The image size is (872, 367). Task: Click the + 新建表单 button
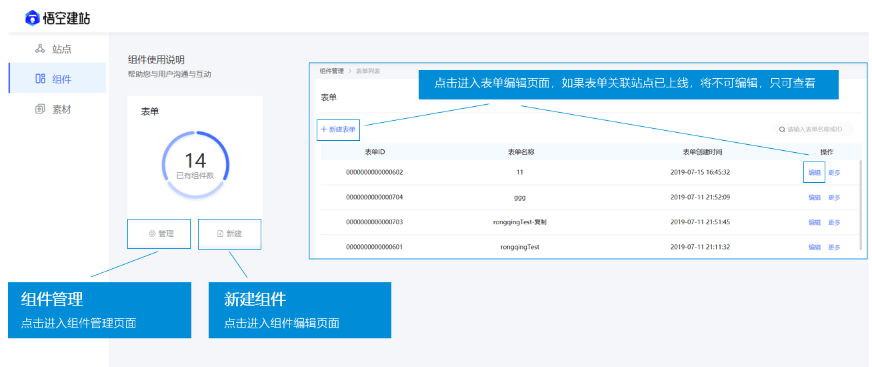point(338,130)
